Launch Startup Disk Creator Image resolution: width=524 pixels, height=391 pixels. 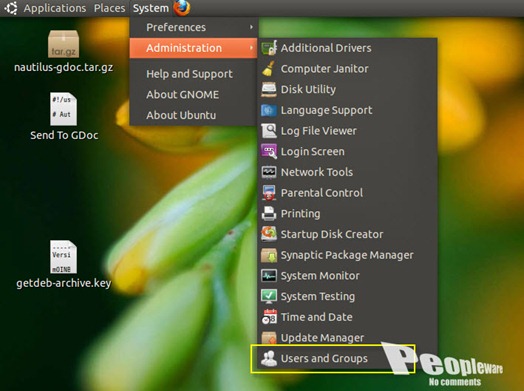coord(348,234)
